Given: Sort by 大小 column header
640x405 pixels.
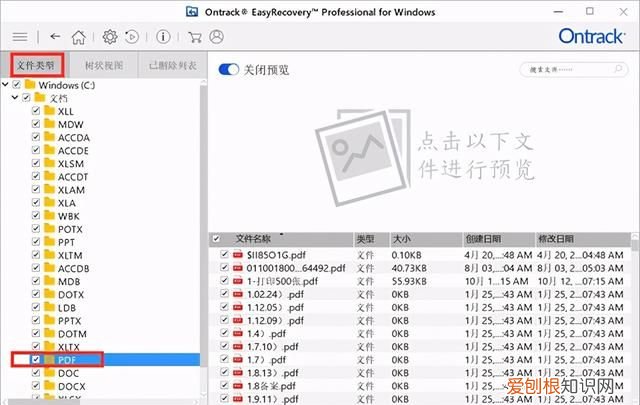Looking at the screenshot, I should tap(401, 239).
